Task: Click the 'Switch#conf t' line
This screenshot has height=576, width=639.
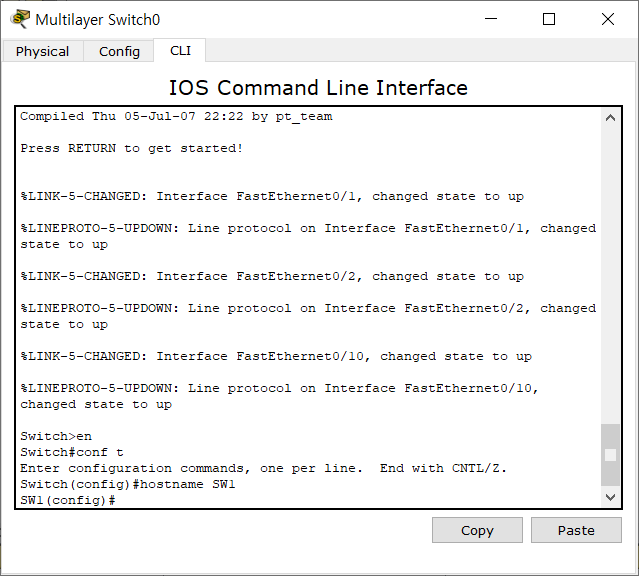Action: 72,452
